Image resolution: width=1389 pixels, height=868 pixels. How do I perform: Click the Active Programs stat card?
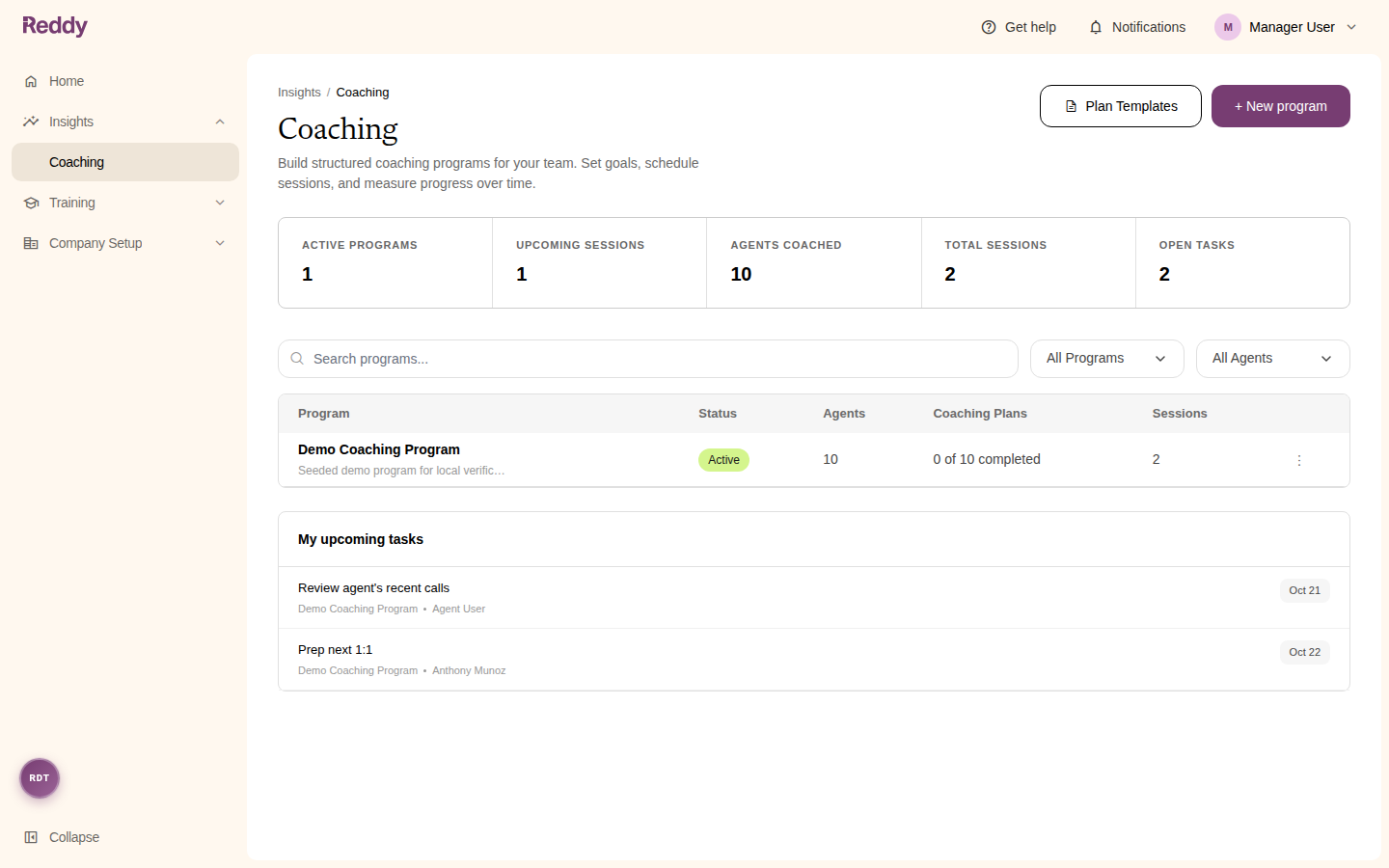(x=386, y=263)
